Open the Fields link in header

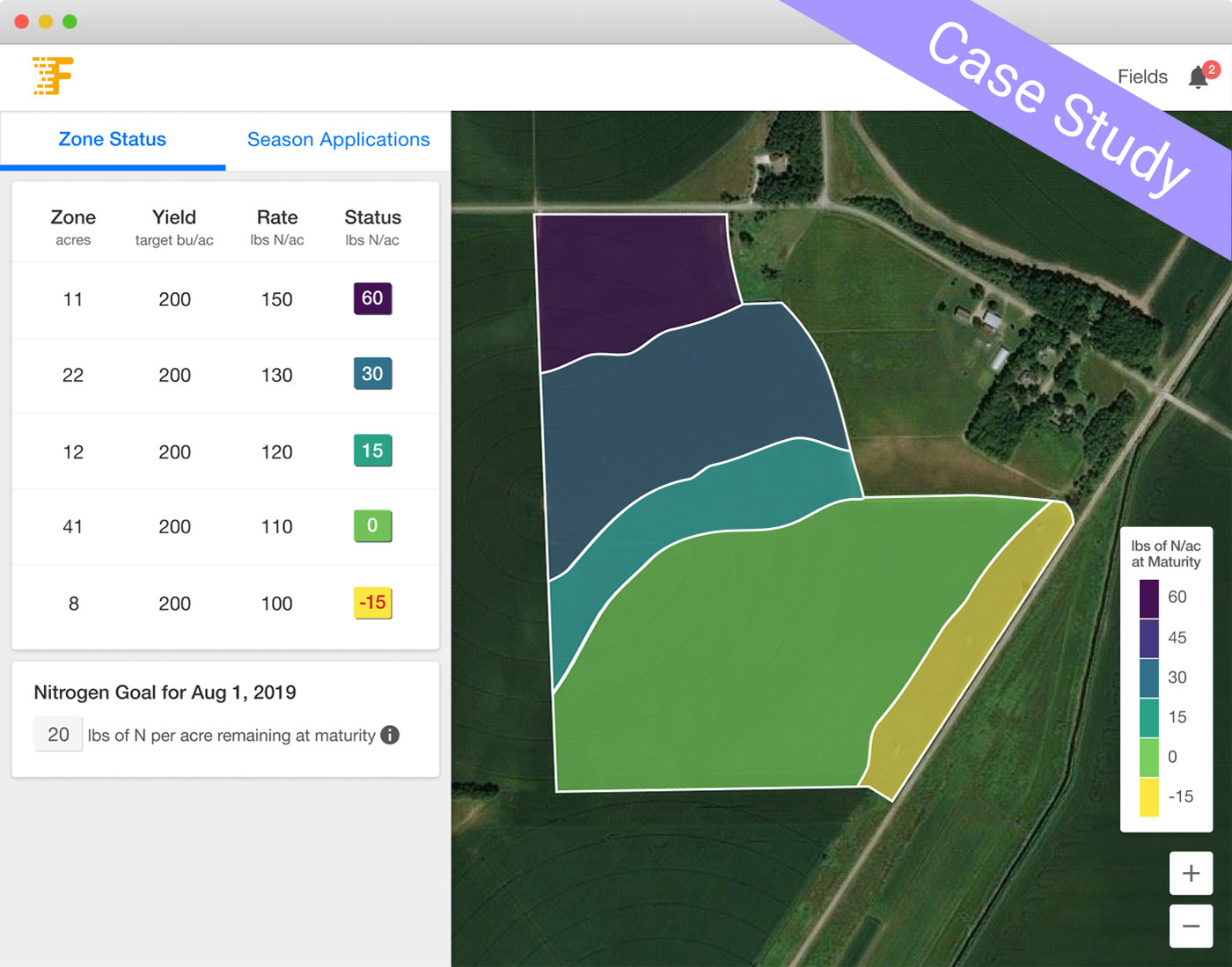click(x=1142, y=77)
